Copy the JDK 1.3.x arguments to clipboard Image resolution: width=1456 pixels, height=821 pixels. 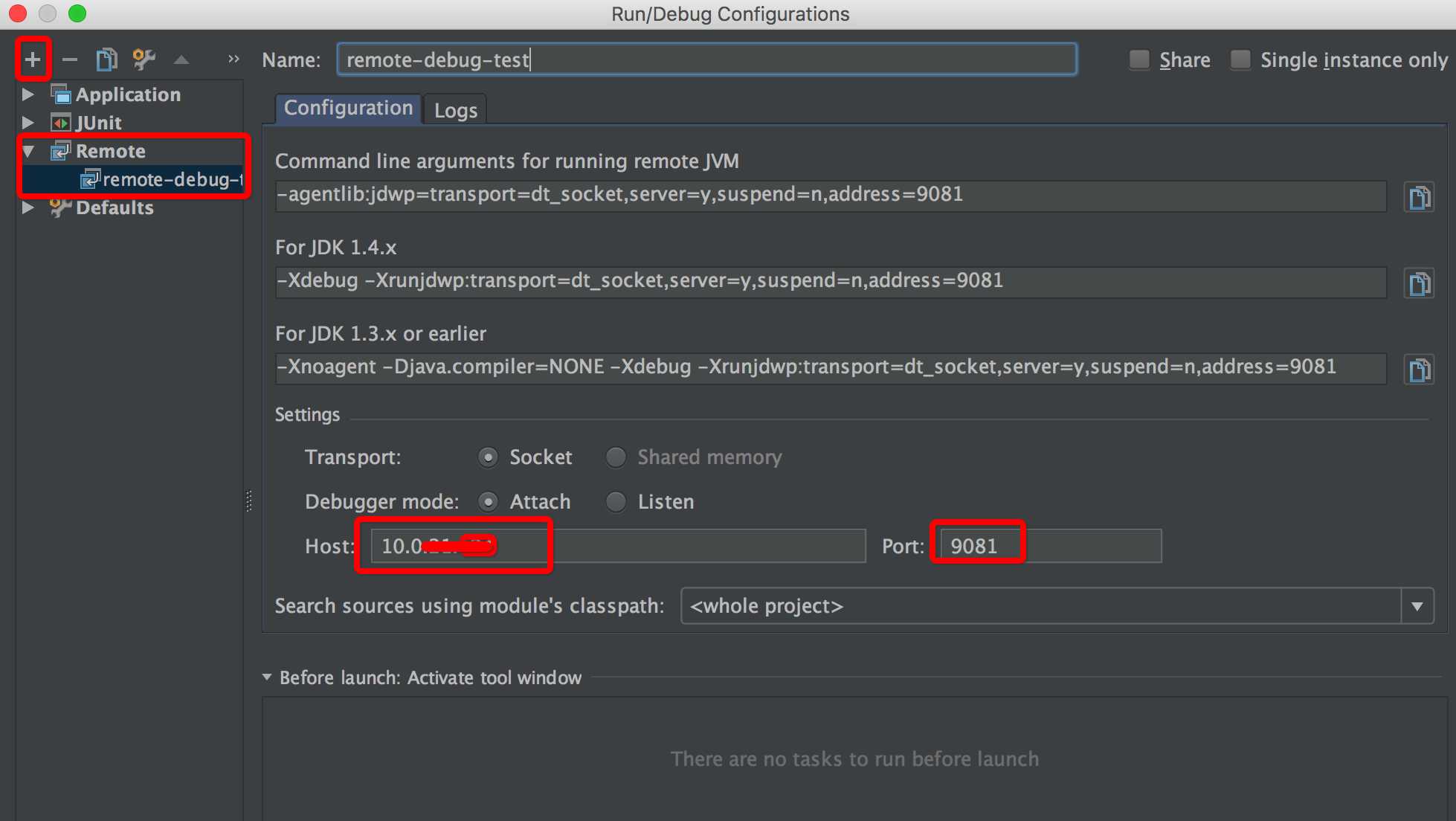(1419, 370)
